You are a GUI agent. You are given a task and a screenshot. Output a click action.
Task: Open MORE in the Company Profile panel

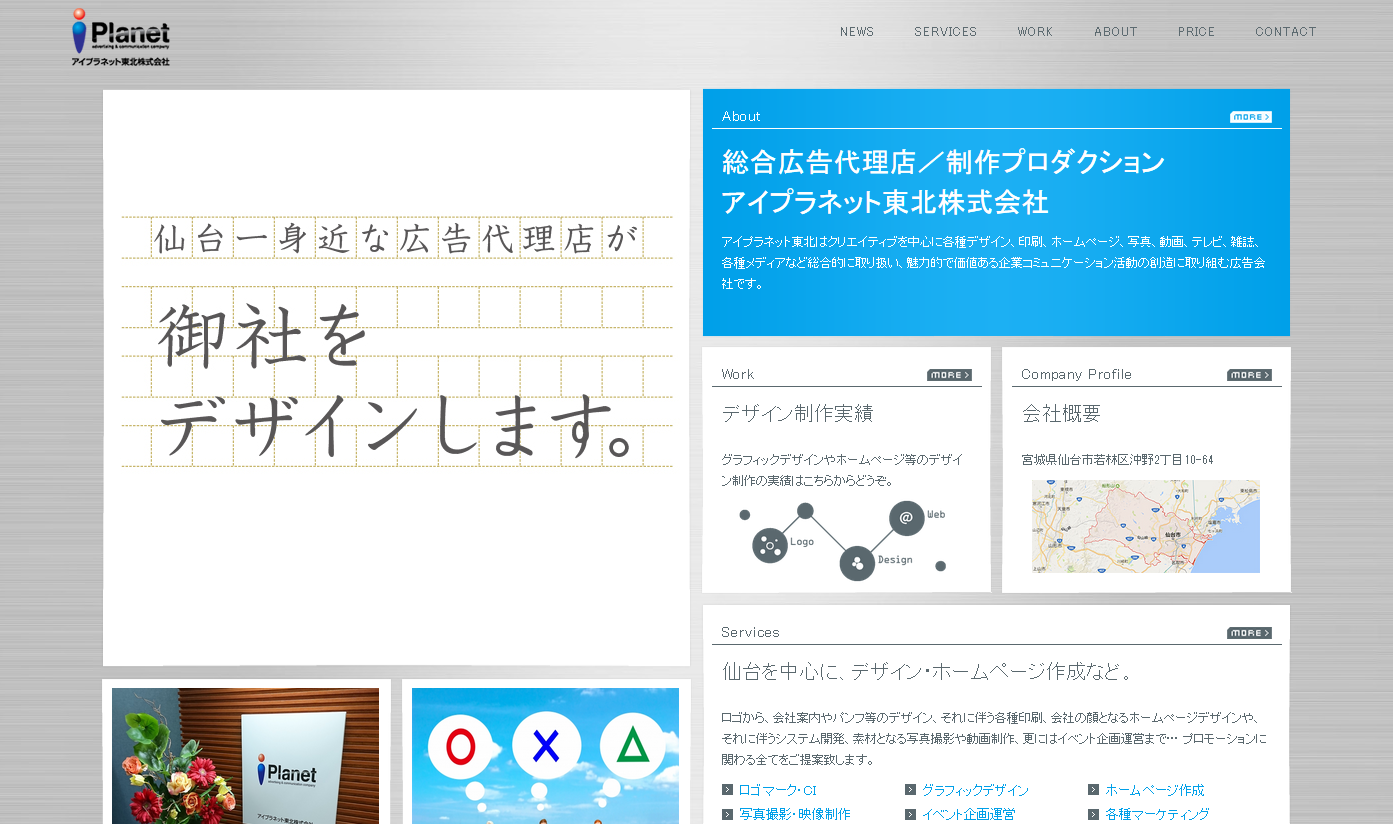pyautogui.click(x=1249, y=374)
